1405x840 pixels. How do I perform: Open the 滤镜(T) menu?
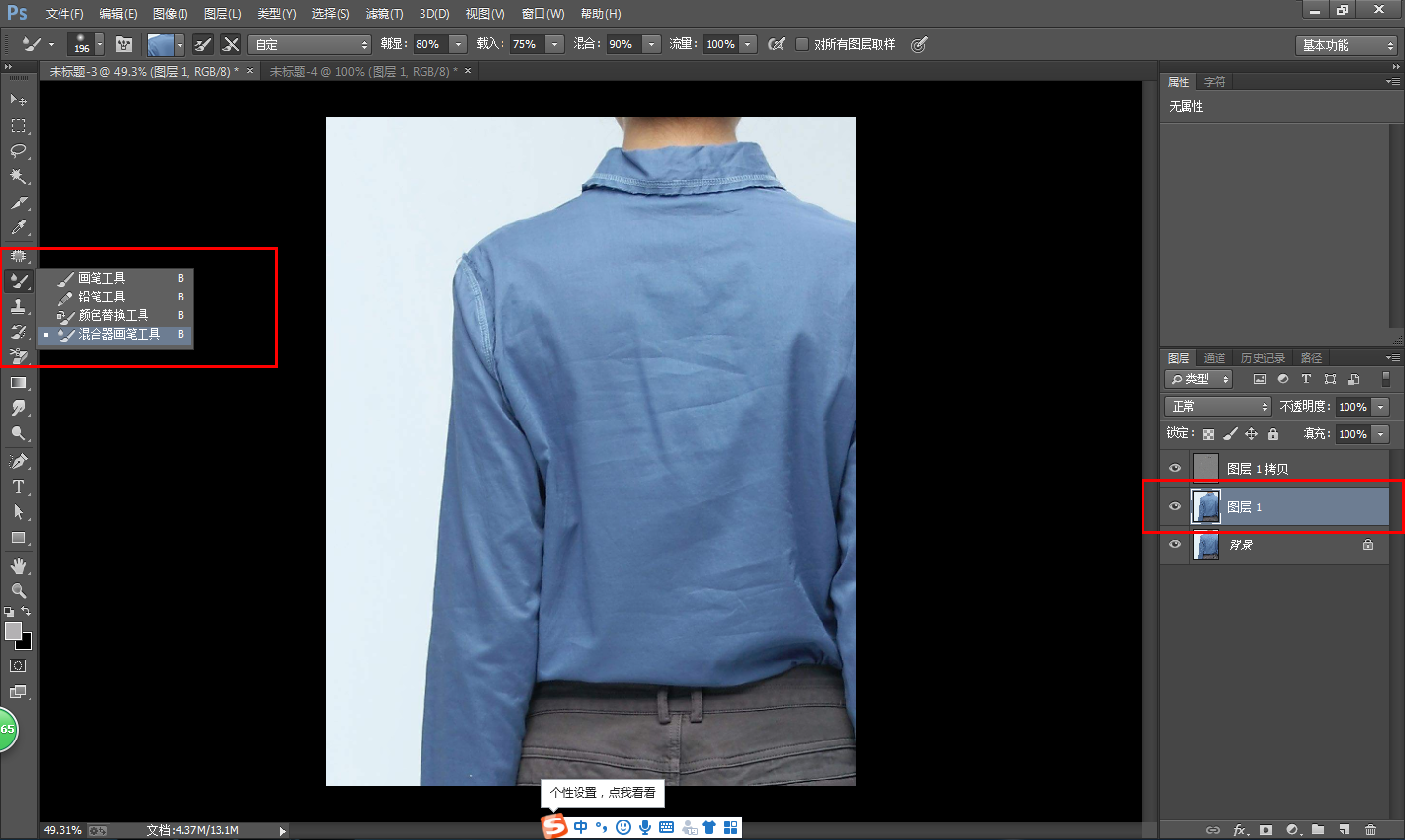pyautogui.click(x=383, y=14)
